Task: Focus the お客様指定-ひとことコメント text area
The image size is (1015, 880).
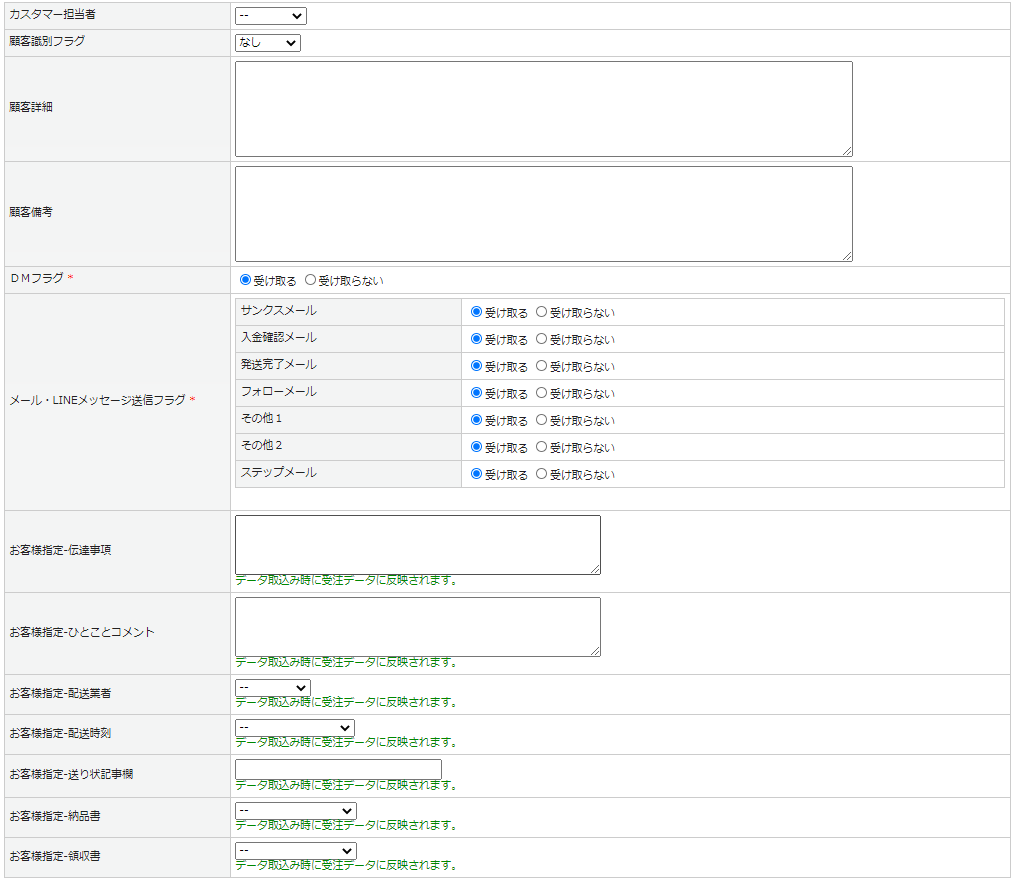Action: click(x=417, y=627)
